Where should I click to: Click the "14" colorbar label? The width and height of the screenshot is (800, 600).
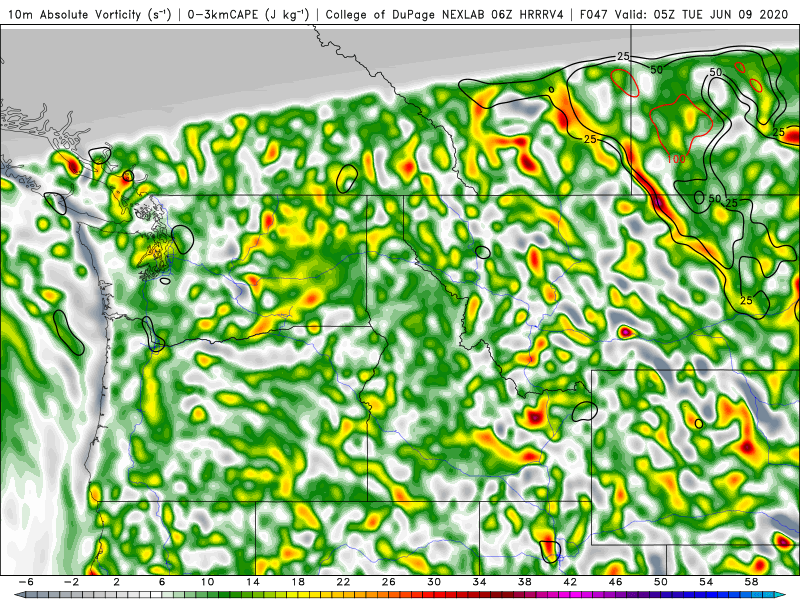tap(253, 582)
